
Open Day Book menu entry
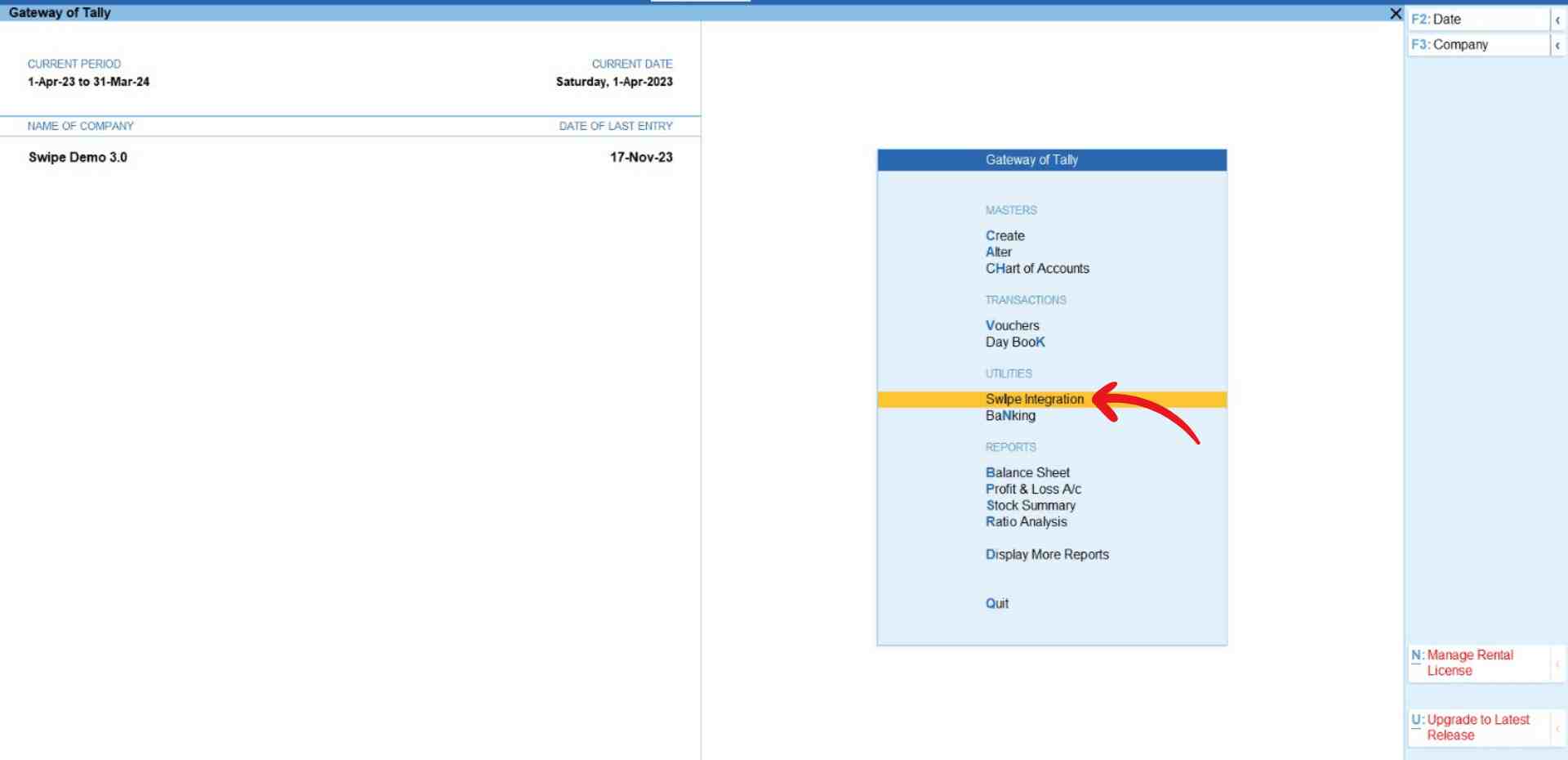[x=1015, y=342]
